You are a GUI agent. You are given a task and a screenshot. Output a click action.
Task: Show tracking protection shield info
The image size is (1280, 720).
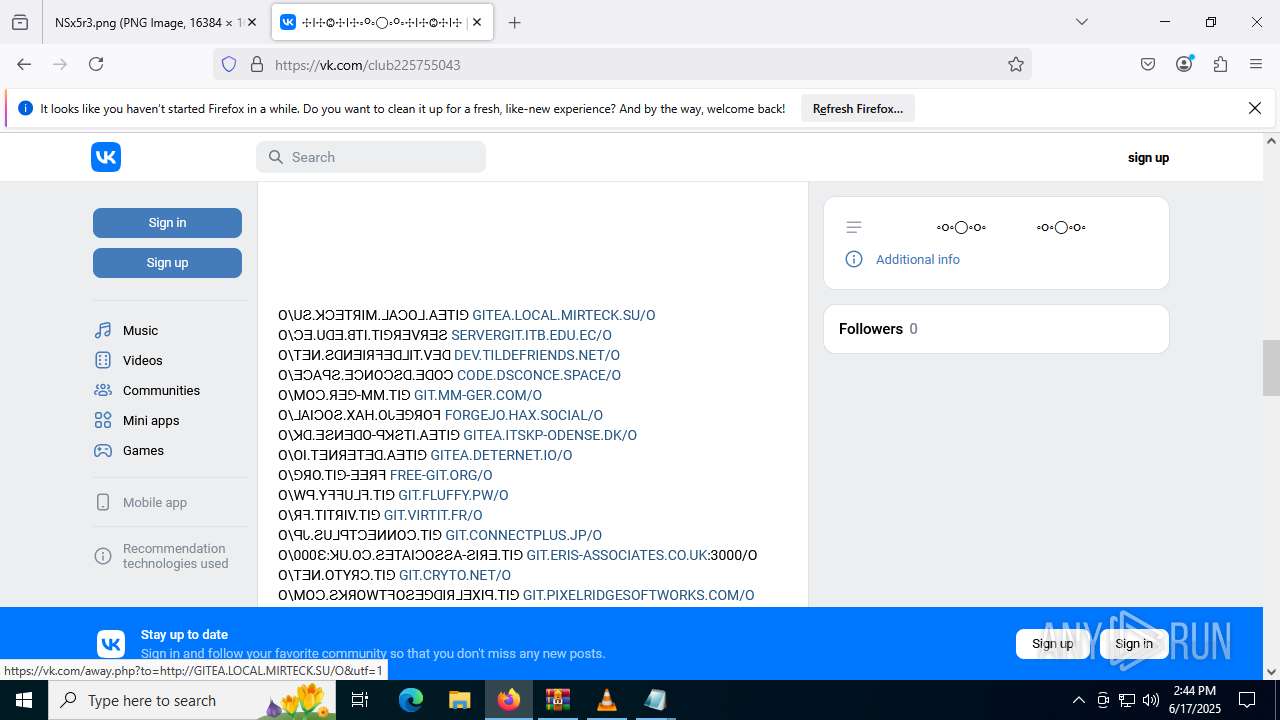click(229, 64)
